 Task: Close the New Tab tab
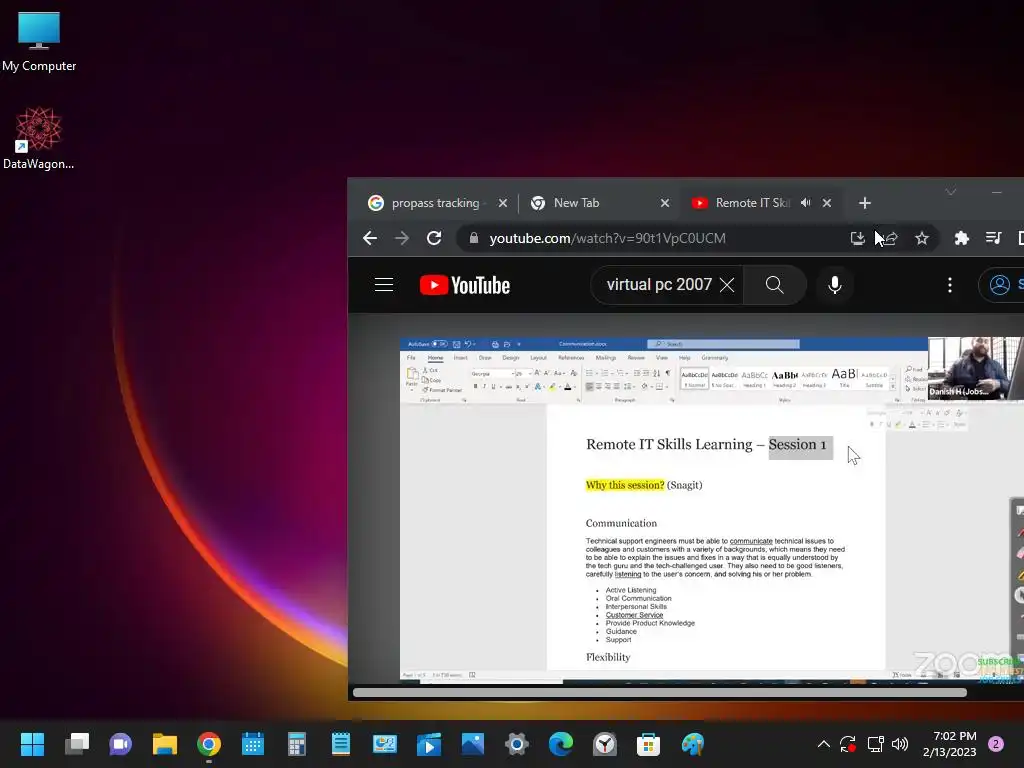click(x=665, y=203)
